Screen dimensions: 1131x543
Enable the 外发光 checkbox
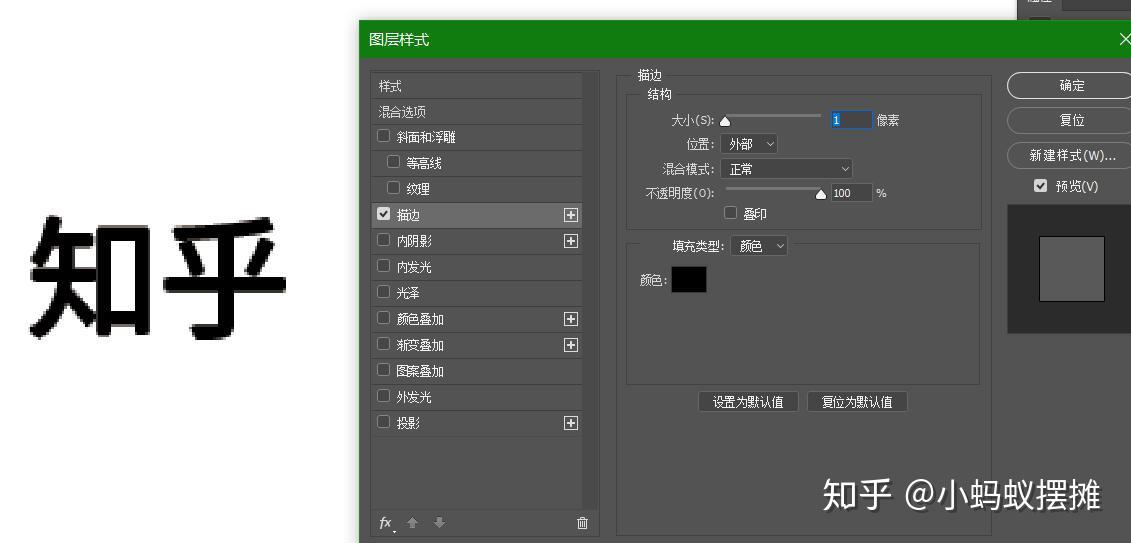(384, 396)
